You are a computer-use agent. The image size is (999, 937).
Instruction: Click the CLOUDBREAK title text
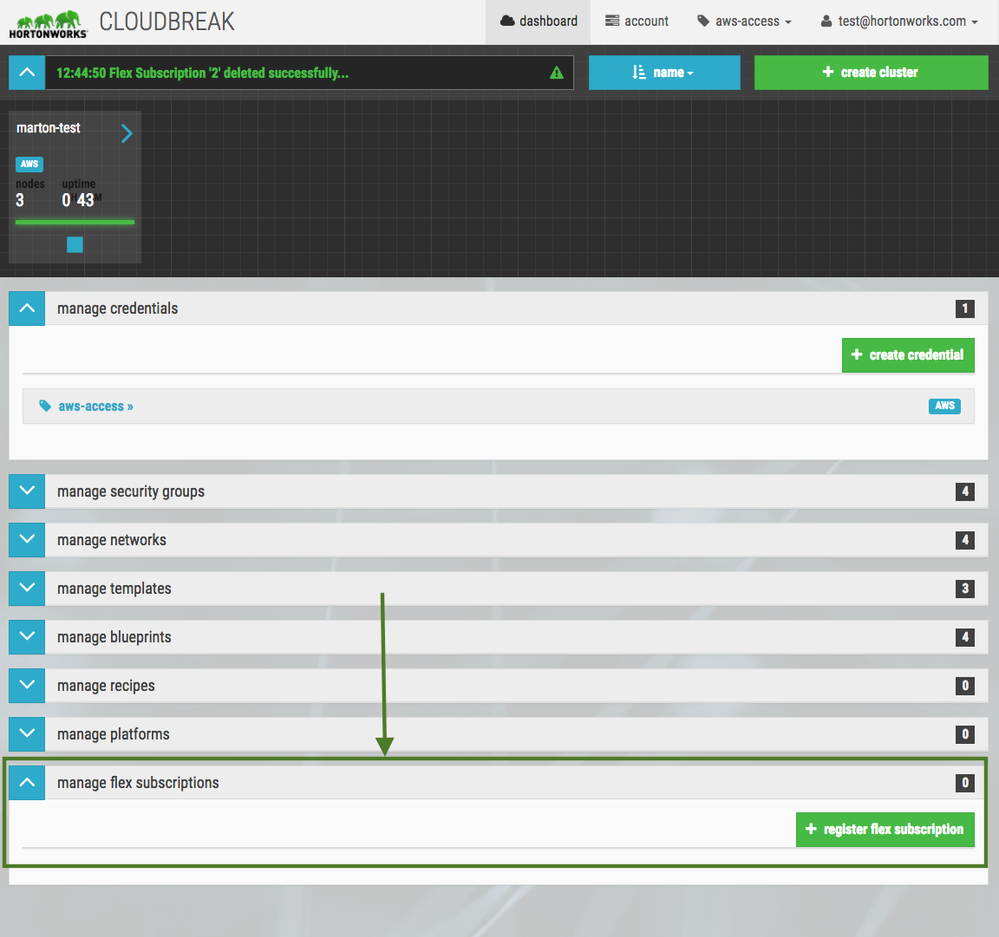point(167,22)
